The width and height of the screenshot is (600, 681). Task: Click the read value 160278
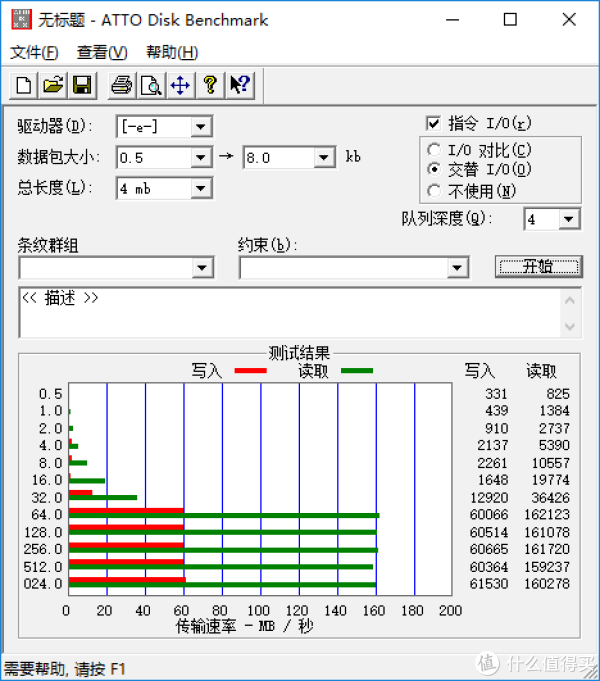point(547,584)
